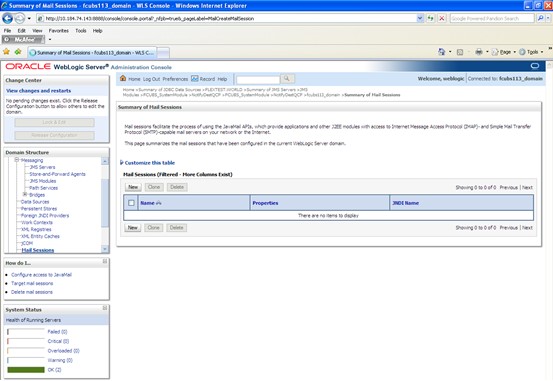This screenshot has width=553, height=381.
Task: Select JMS Servers in domain tree
Action: point(42,167)
